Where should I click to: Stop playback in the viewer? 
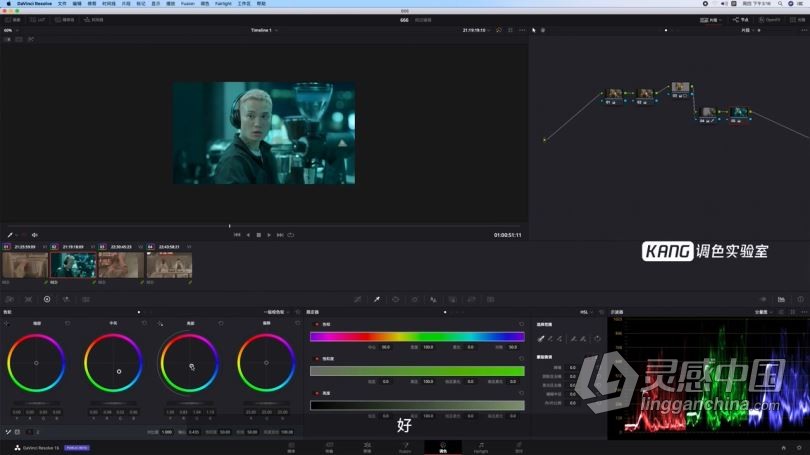tap(258, 235)
